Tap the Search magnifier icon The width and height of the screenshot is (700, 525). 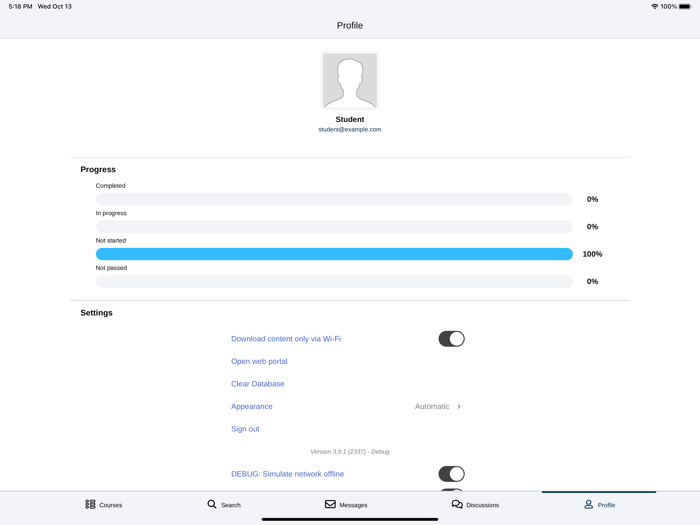point(212,505)
